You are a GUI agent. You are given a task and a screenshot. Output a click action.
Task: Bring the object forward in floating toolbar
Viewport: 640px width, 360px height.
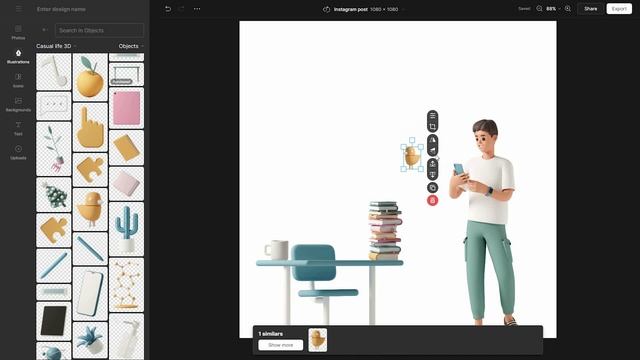coord(432,164)
